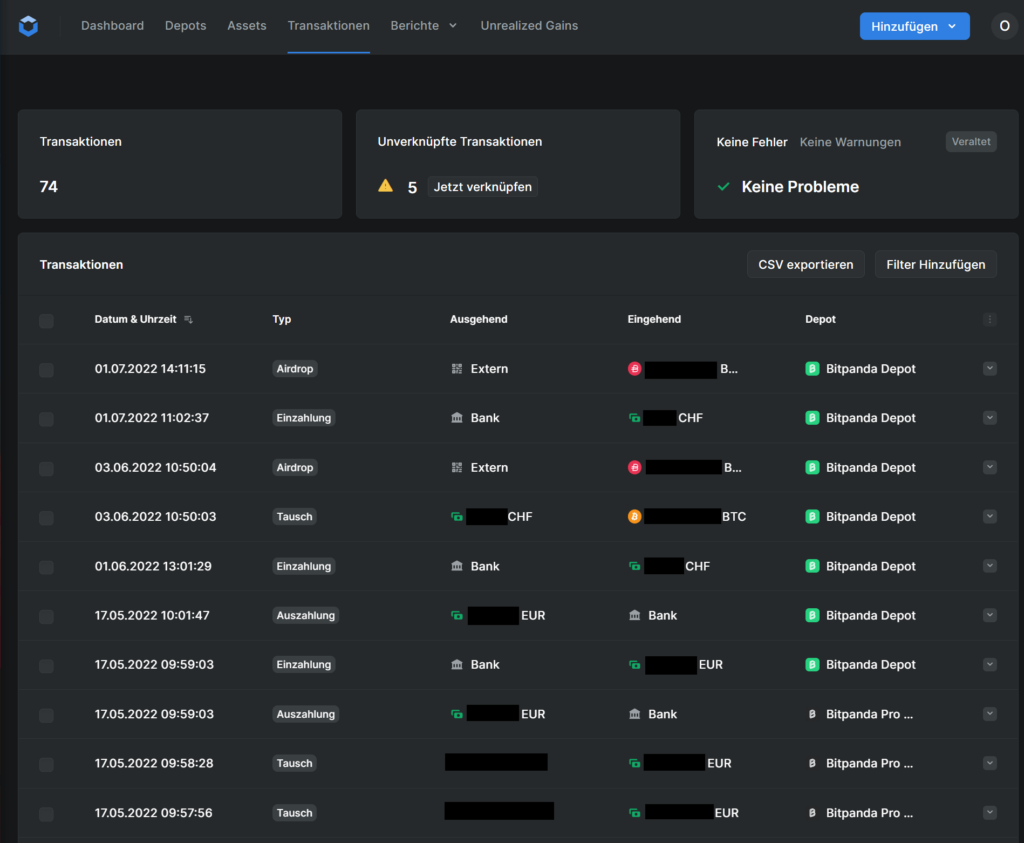Click incoming bank icon in 17.05.2022 10:01:47 row
The image size is (1024, 843).
634,615
